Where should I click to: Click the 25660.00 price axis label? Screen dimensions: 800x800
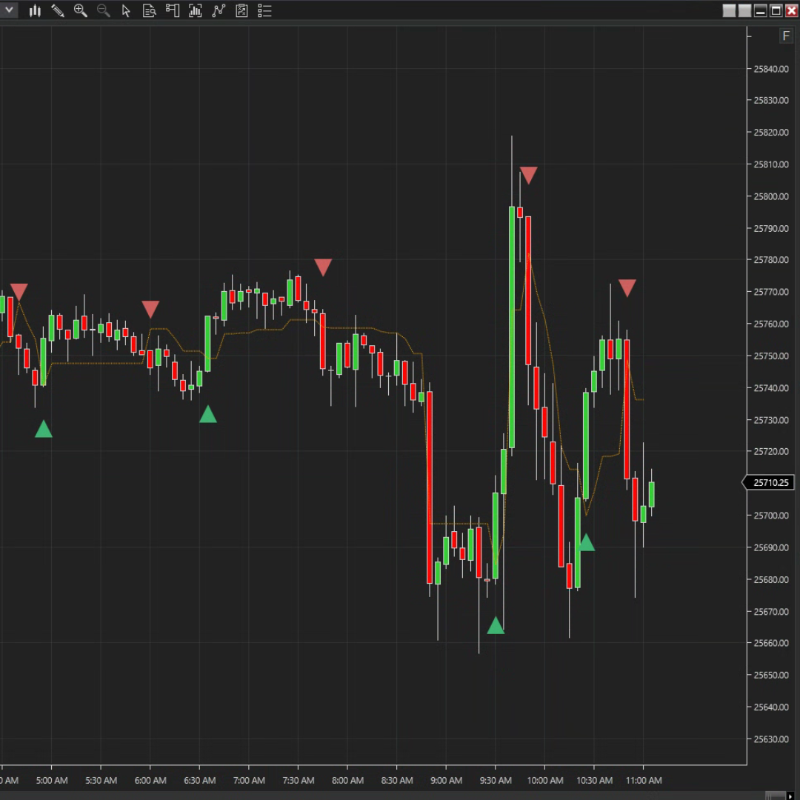tap(770, 643)
